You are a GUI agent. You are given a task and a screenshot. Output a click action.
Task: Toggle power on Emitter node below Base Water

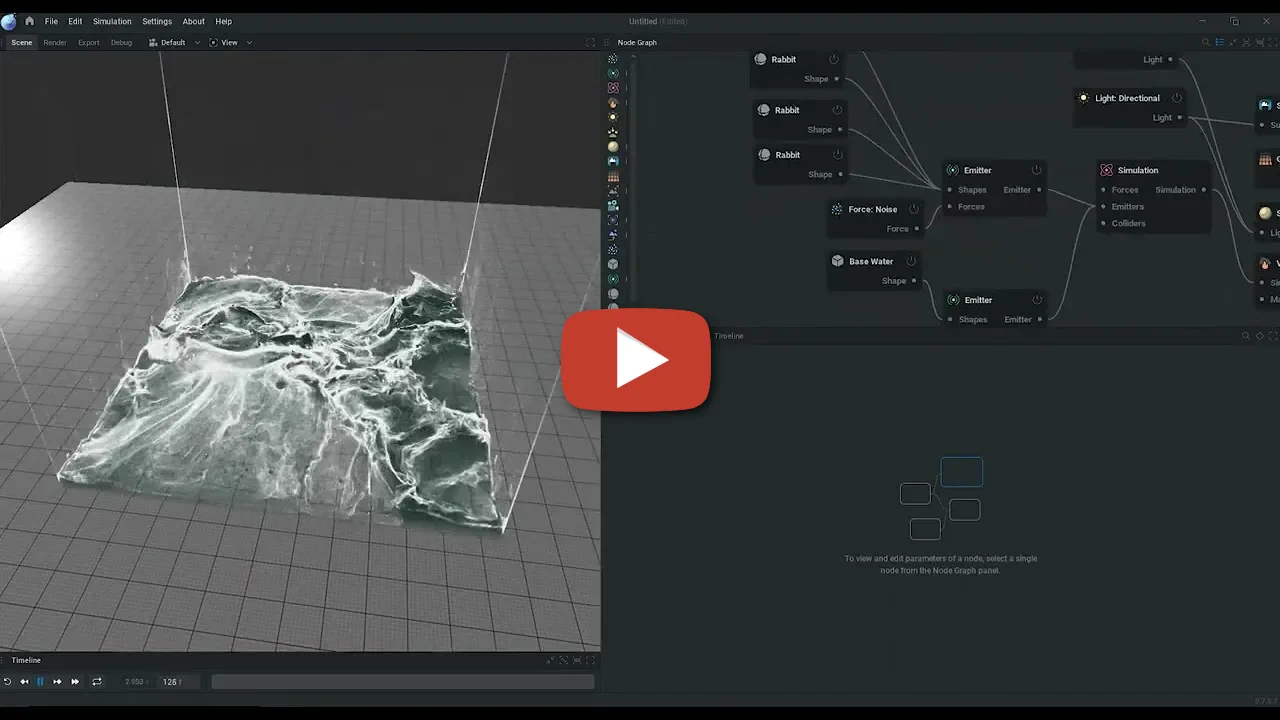pos(1037,300)
